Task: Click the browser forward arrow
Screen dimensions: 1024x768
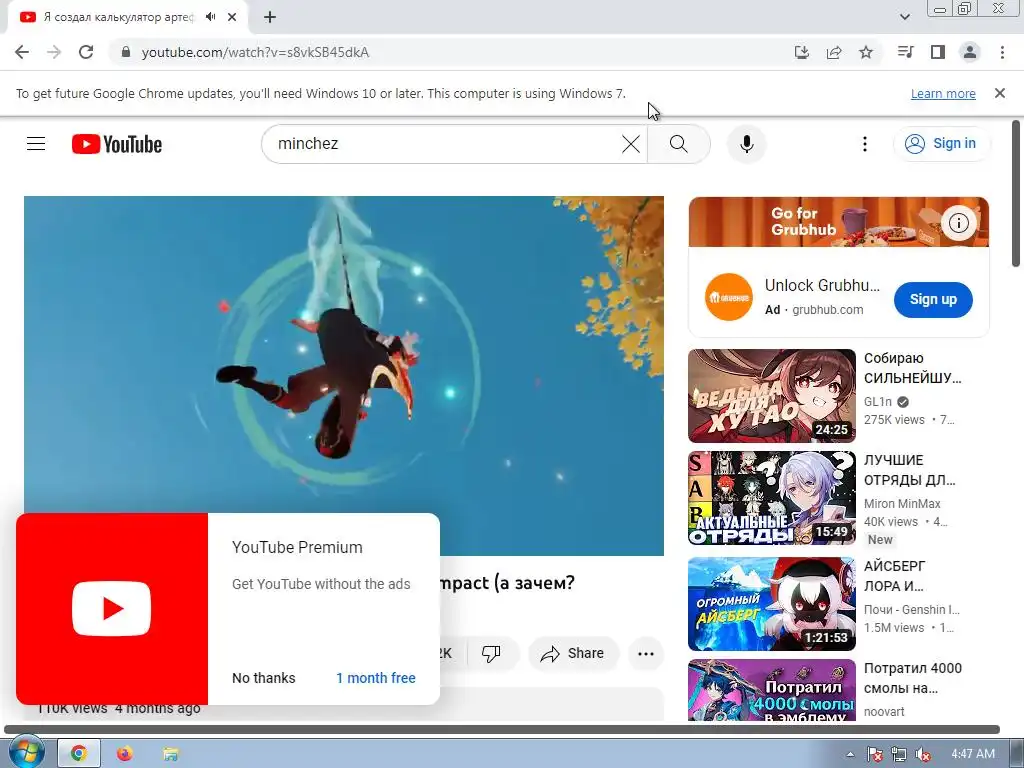Action: point(54,52)
